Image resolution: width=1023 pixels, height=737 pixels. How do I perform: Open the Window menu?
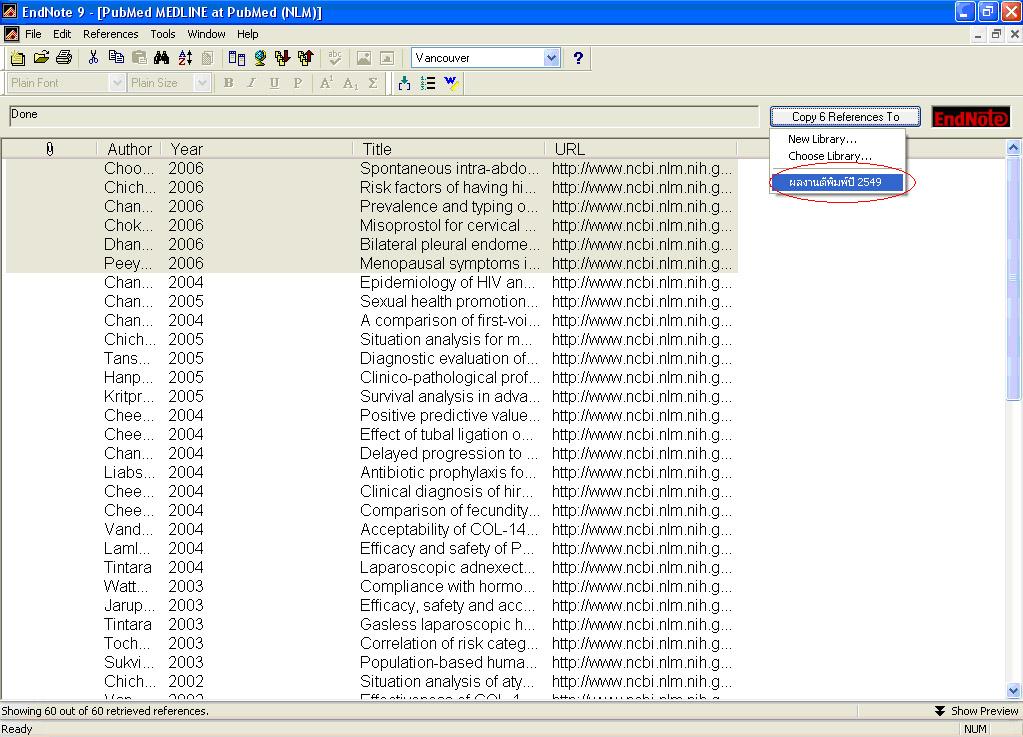point(206,34)
